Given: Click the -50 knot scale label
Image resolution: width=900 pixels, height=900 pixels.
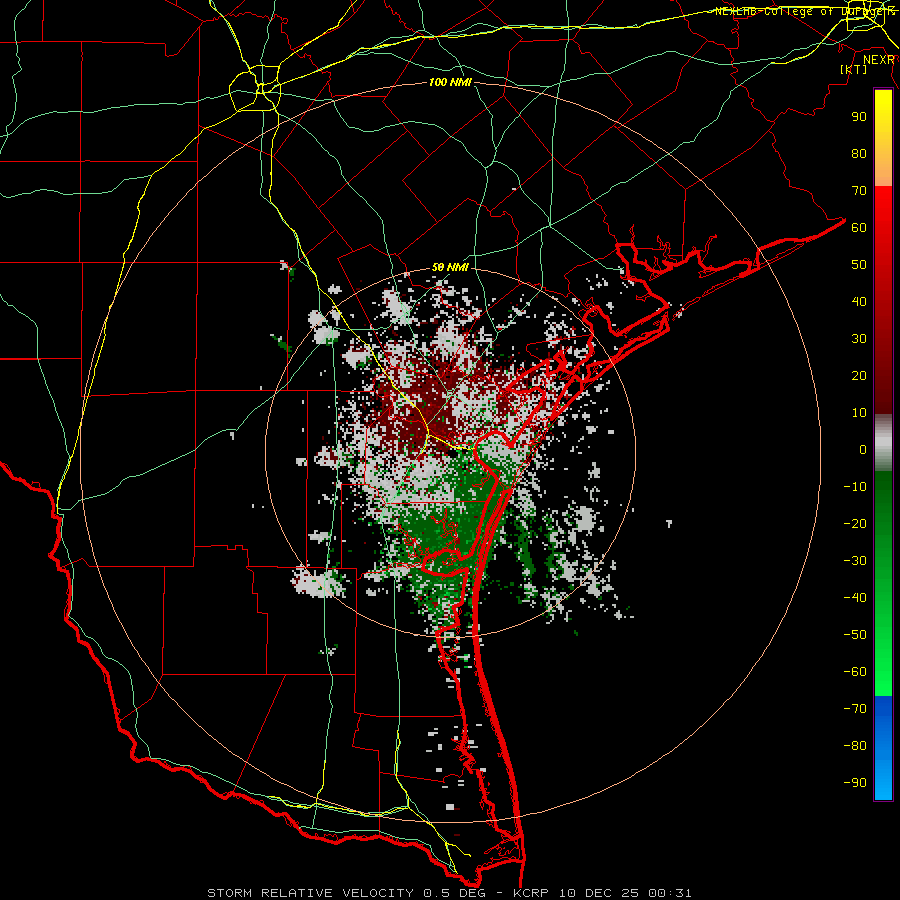Looking at the screenshot, I should (x=855, y=635).
